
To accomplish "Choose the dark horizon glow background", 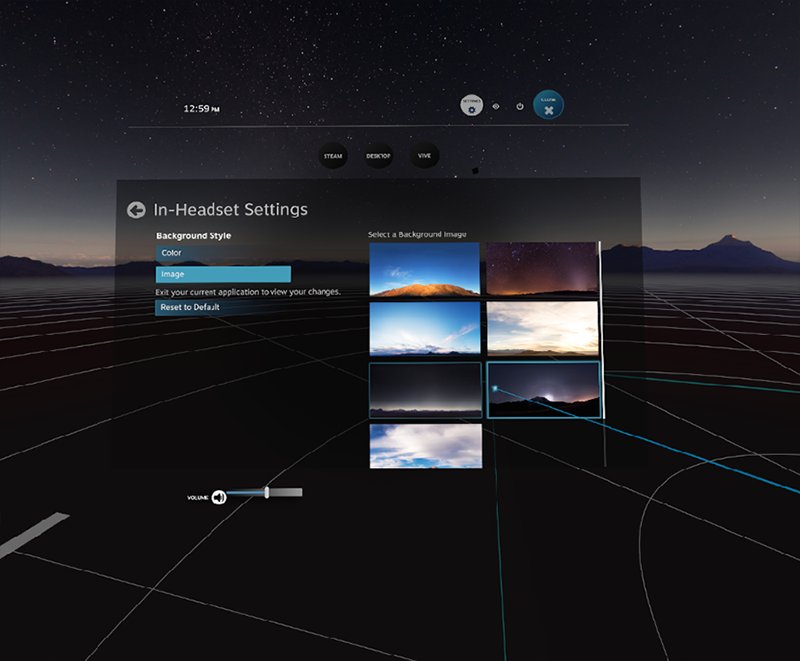I will click(425, 390).
